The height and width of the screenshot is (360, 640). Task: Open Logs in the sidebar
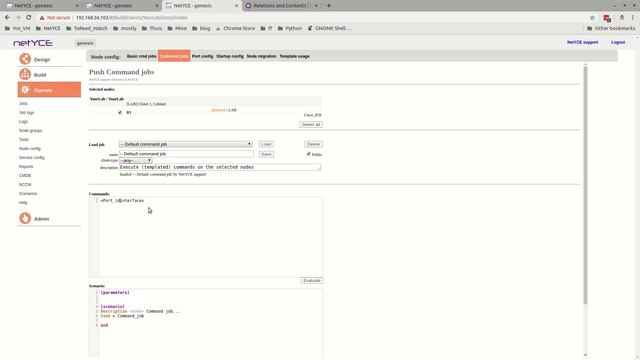tap(23, 122)
